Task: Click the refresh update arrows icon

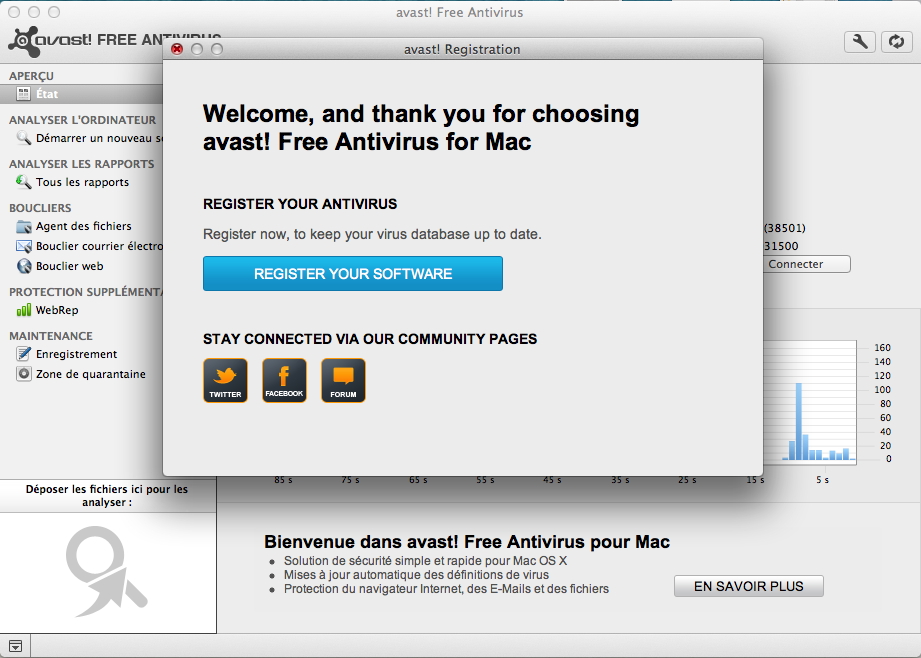Action: pos(896,42)
